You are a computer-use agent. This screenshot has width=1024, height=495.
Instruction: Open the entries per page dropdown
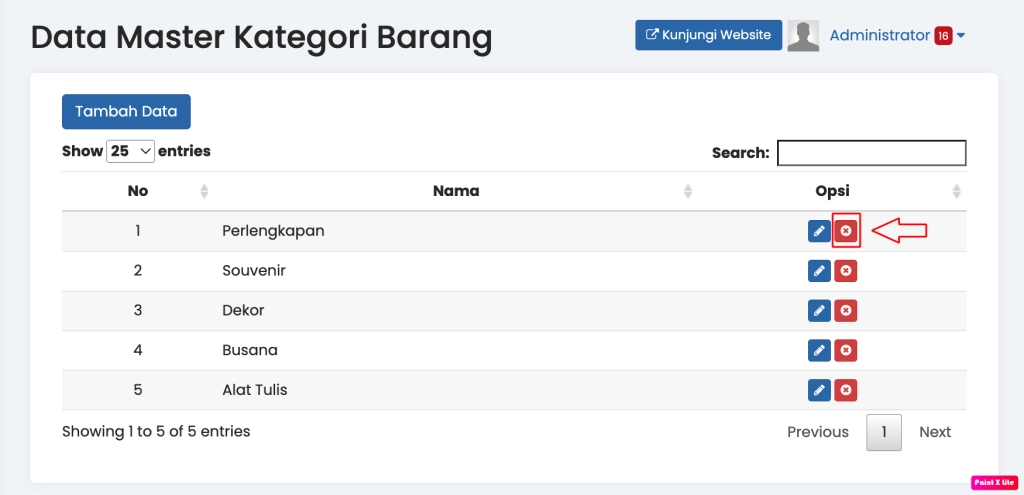[x=131, y=152]
